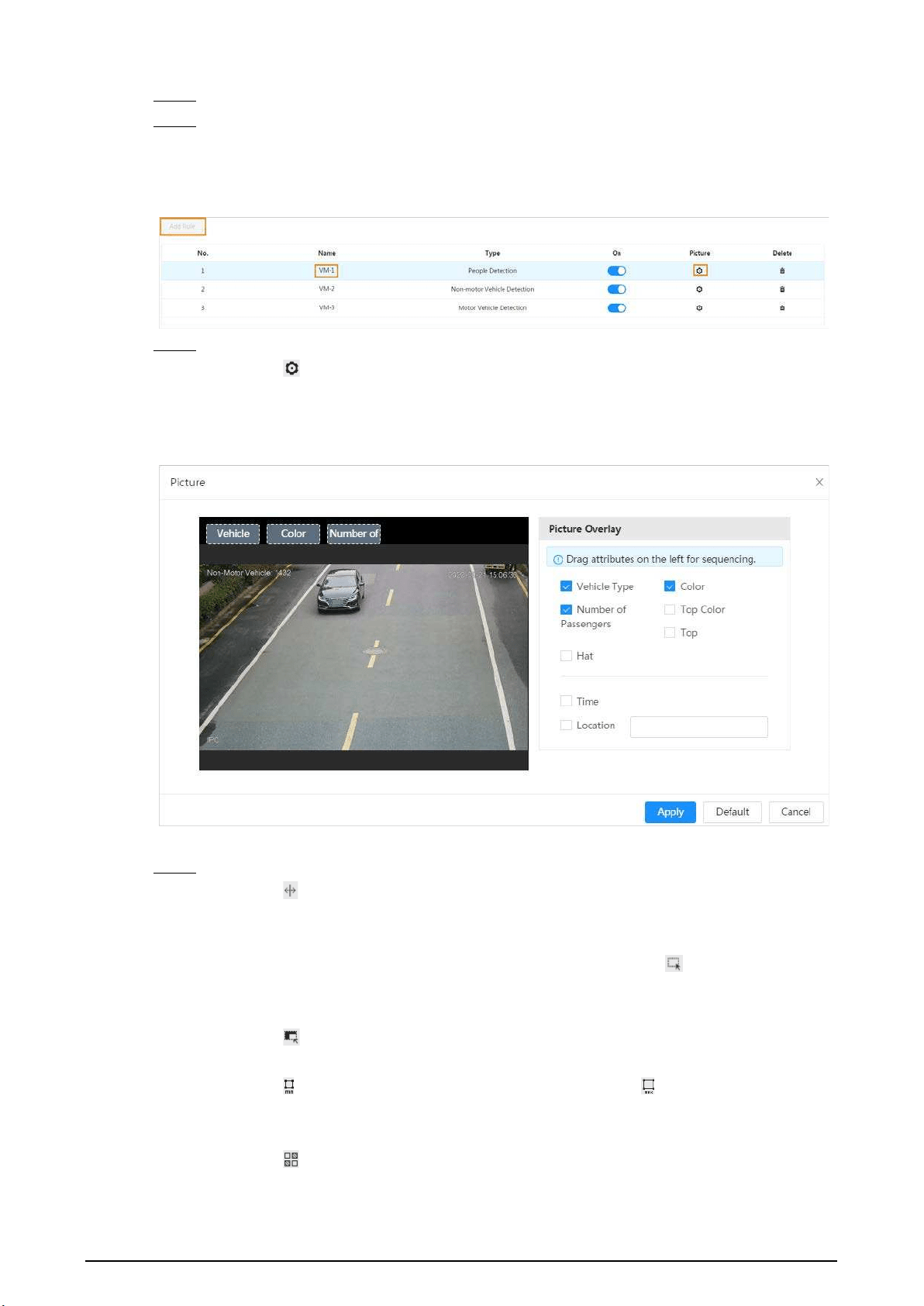924x1306 pixels.
Task: Click the maximum size box icon
Action: pyautogui.click(x=648, y=1086)
